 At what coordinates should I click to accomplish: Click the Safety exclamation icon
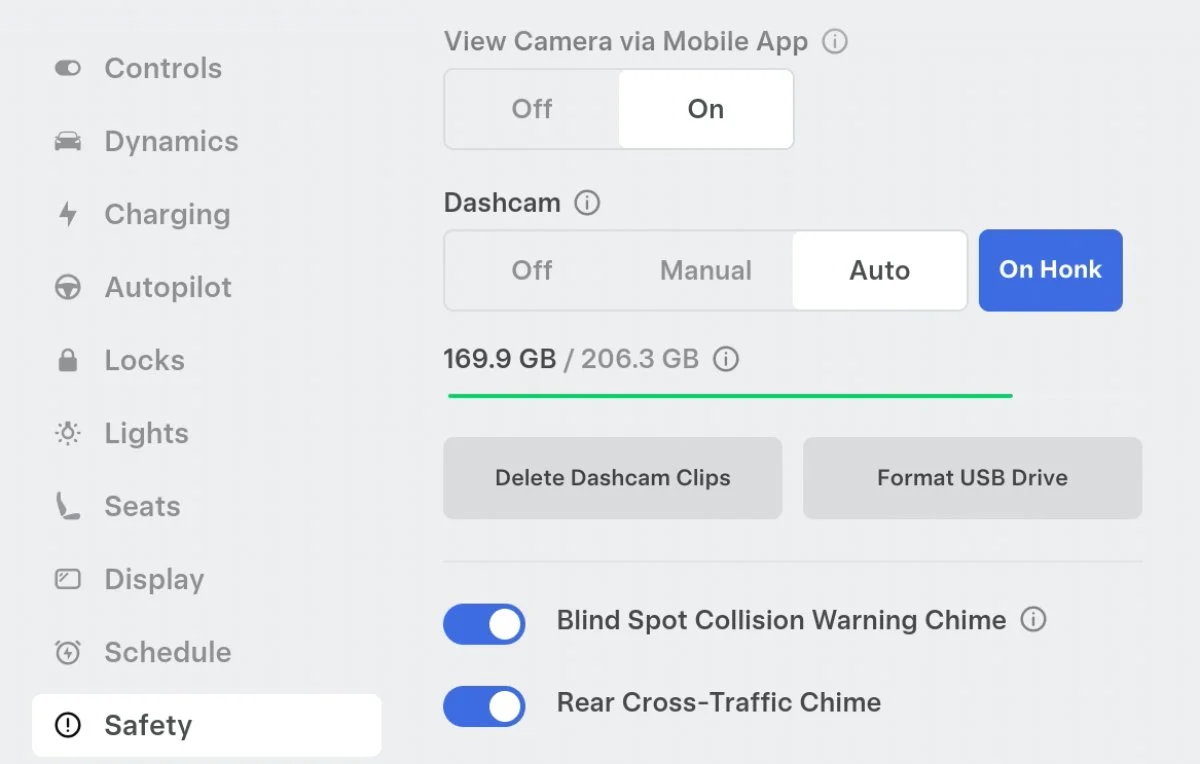coord(66,725)
